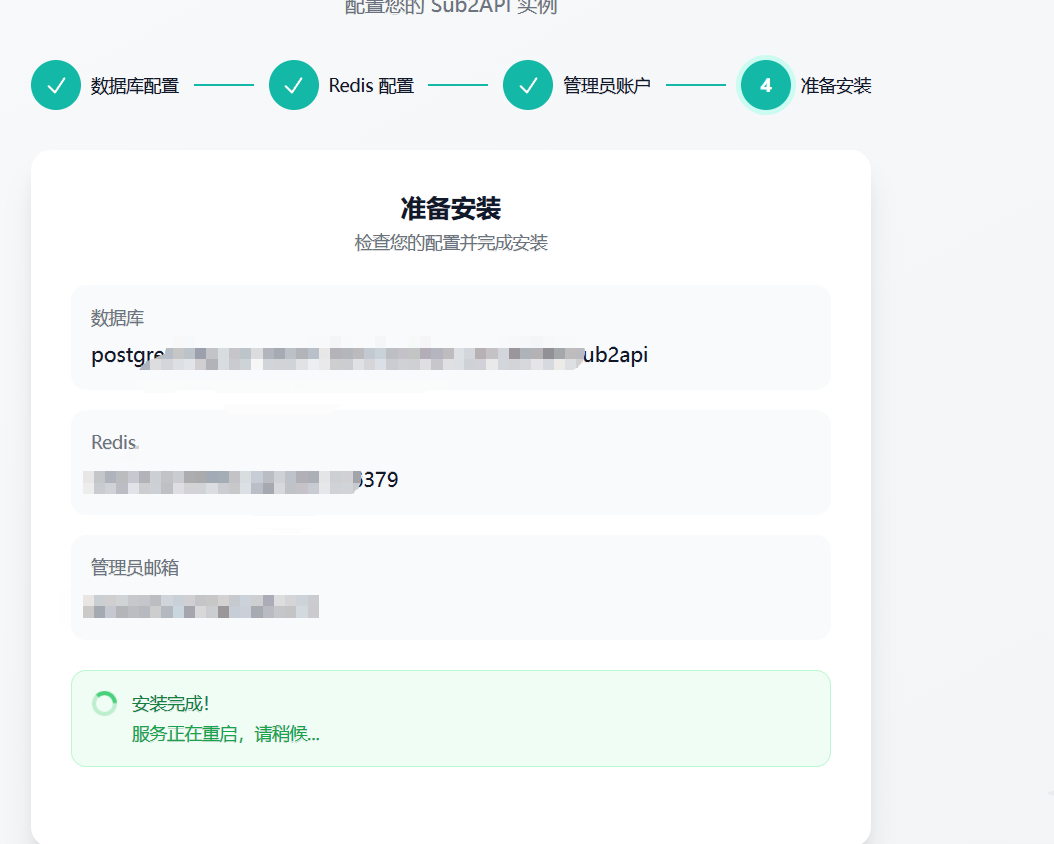Click the admin account step checkmark circle
1054x844 pixels.
pos(528,85)
